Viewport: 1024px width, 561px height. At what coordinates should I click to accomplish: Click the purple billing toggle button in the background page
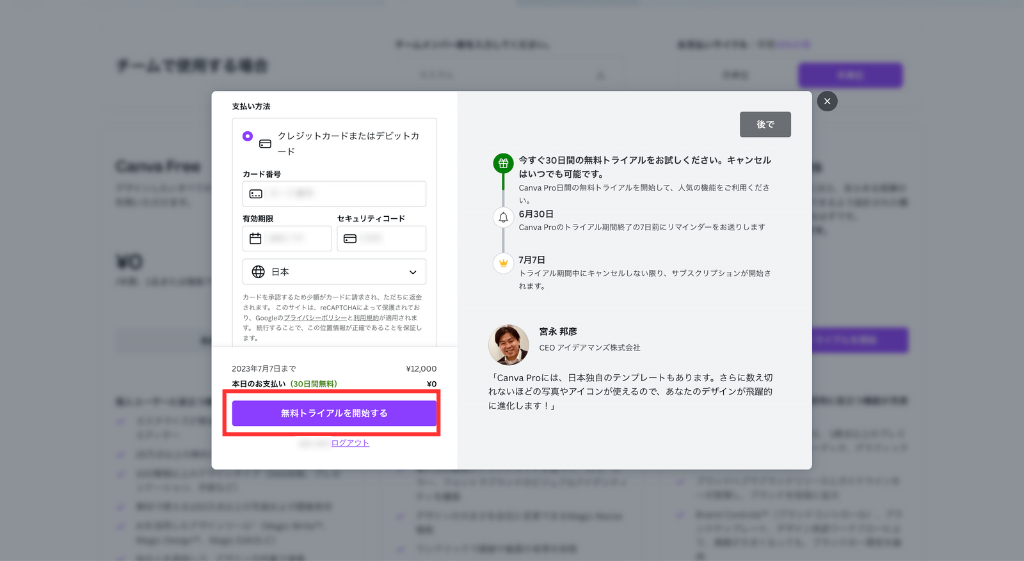coord(850,75)
